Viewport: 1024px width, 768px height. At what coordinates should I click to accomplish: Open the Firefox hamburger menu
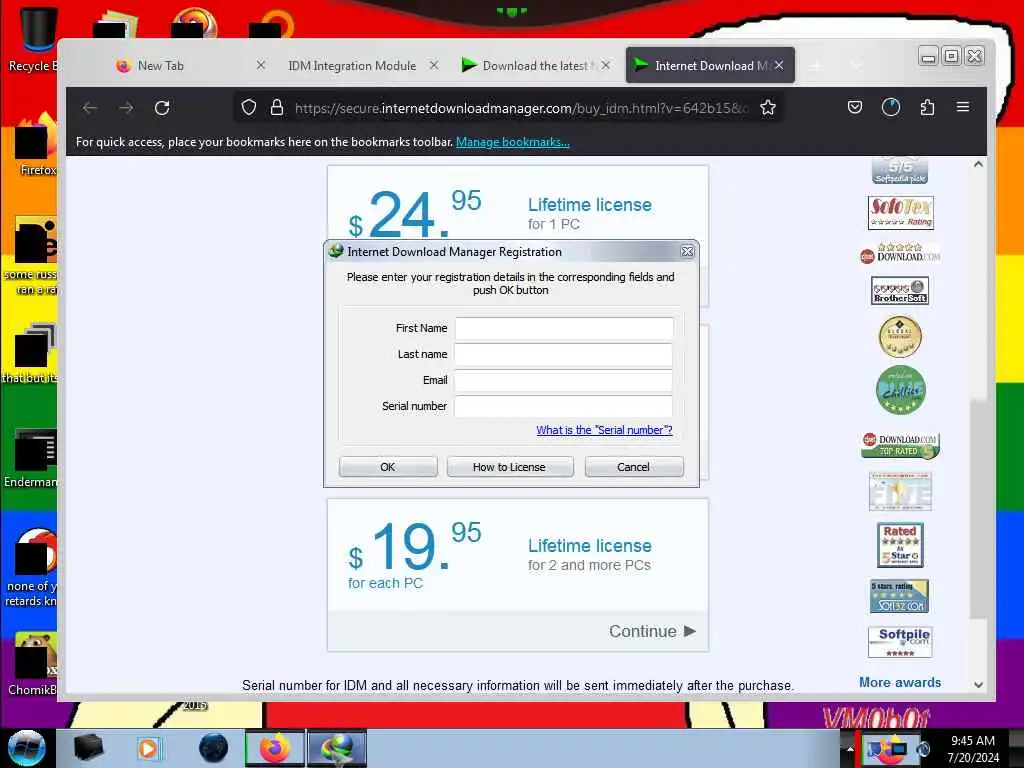(963, 107)
